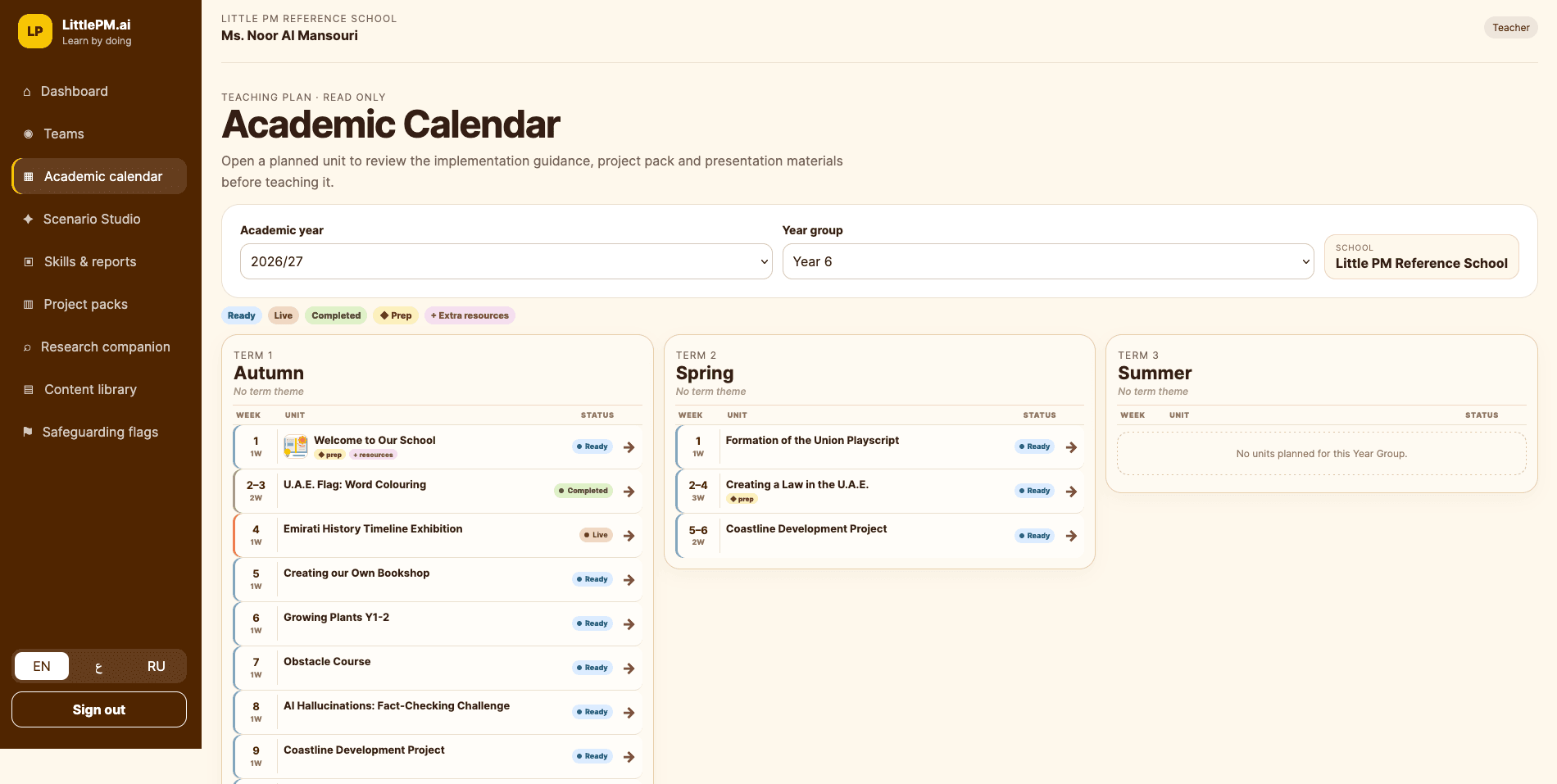
Task: Click the Welcome to Our School thumbnail
Action: pos(296,446)
